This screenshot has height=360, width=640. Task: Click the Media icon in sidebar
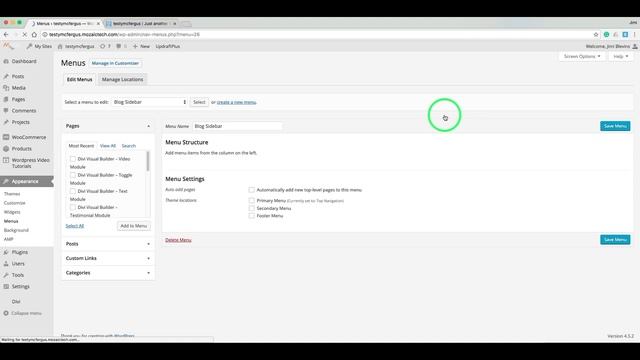pos(6,88)
